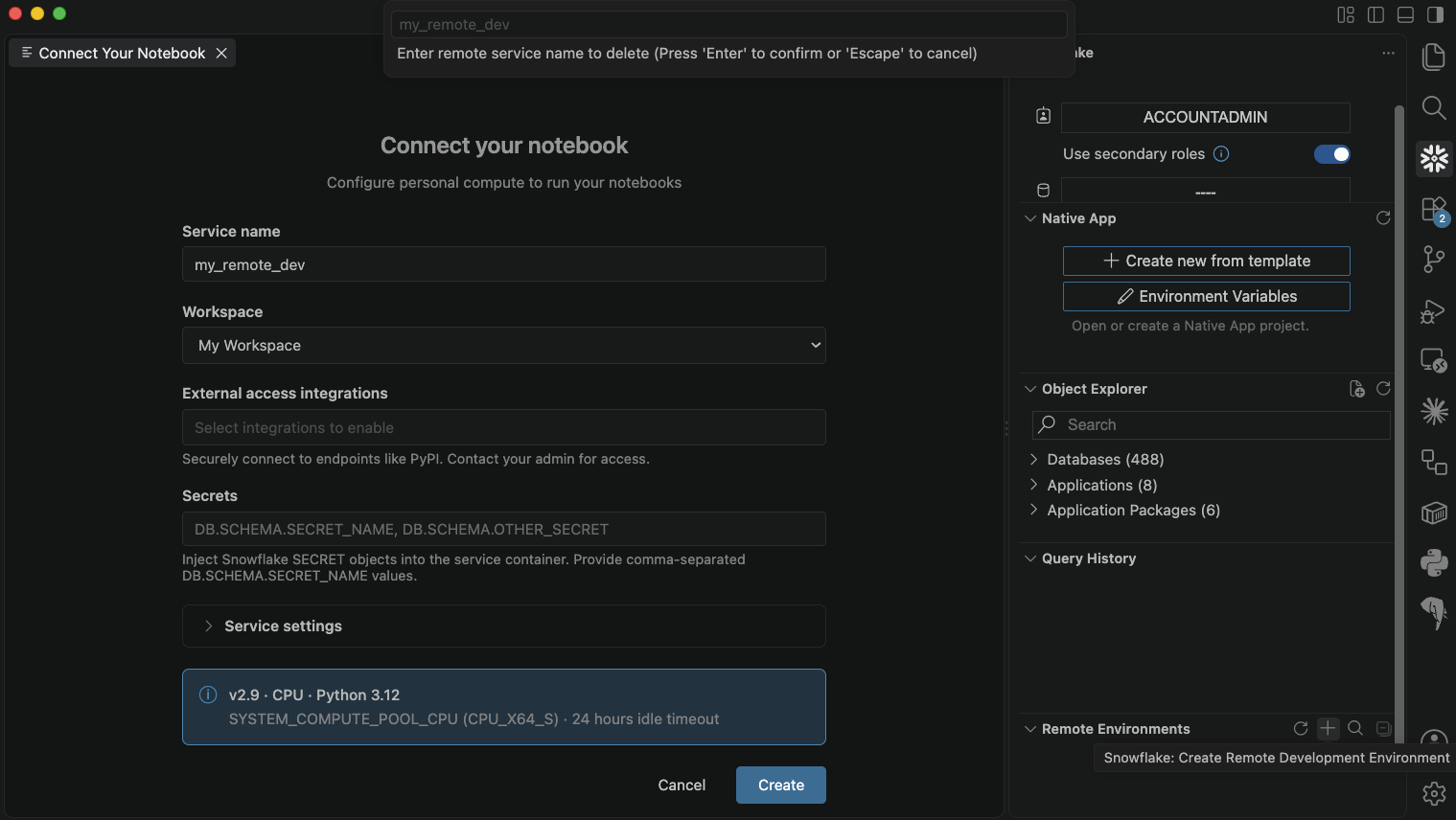Viewport: 1456px width, 820px height.
Task: Open the Snowflake panel more actions ellipsis
Action: pyautogui.click(x=1388, y=54)
